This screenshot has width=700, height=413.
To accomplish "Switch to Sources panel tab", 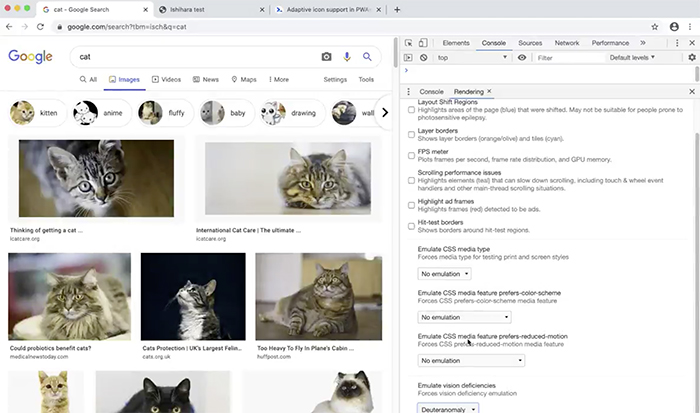I will (530, 43).
